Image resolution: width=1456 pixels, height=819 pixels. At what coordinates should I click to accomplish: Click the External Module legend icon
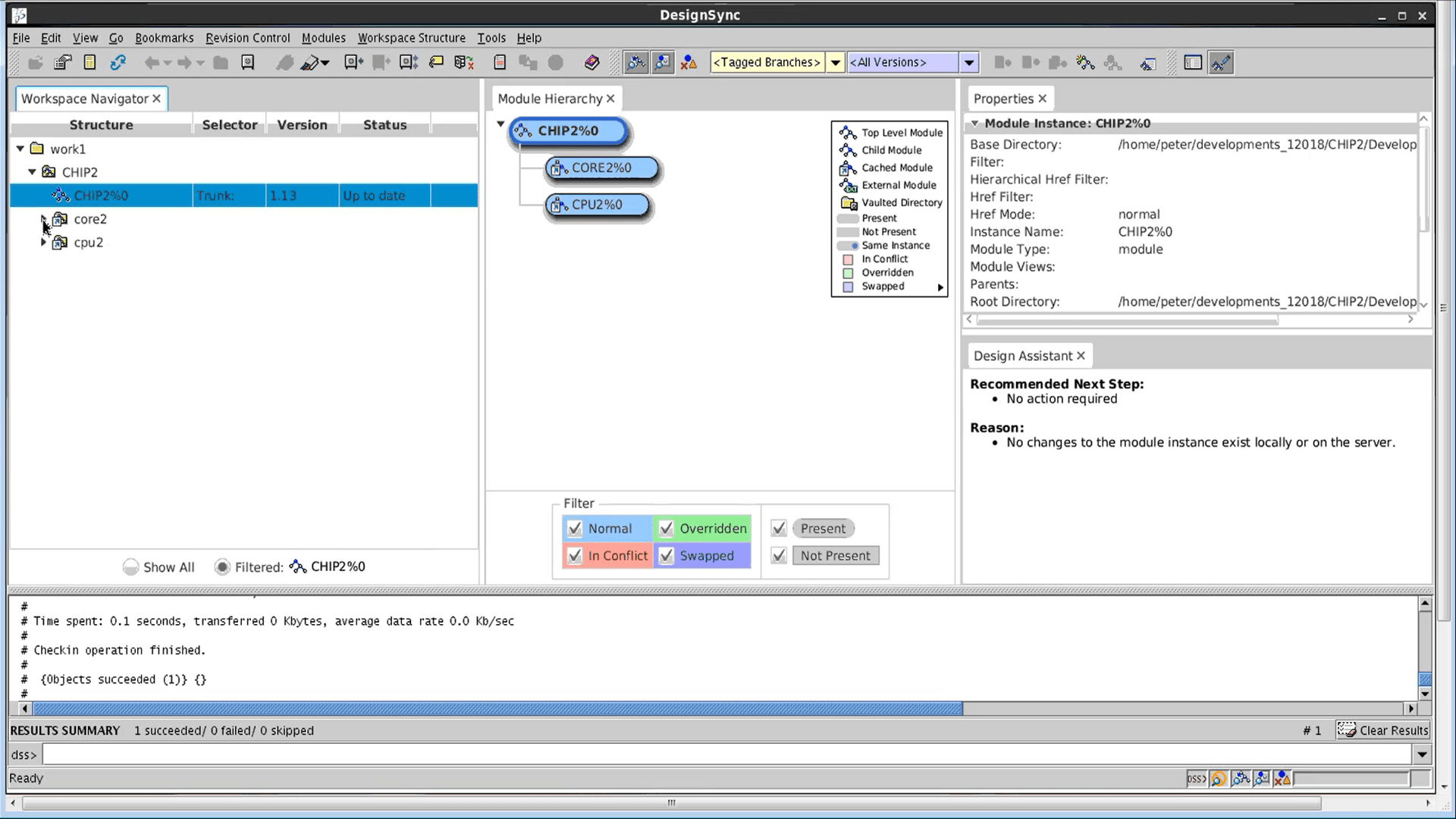tap(847, 185)
